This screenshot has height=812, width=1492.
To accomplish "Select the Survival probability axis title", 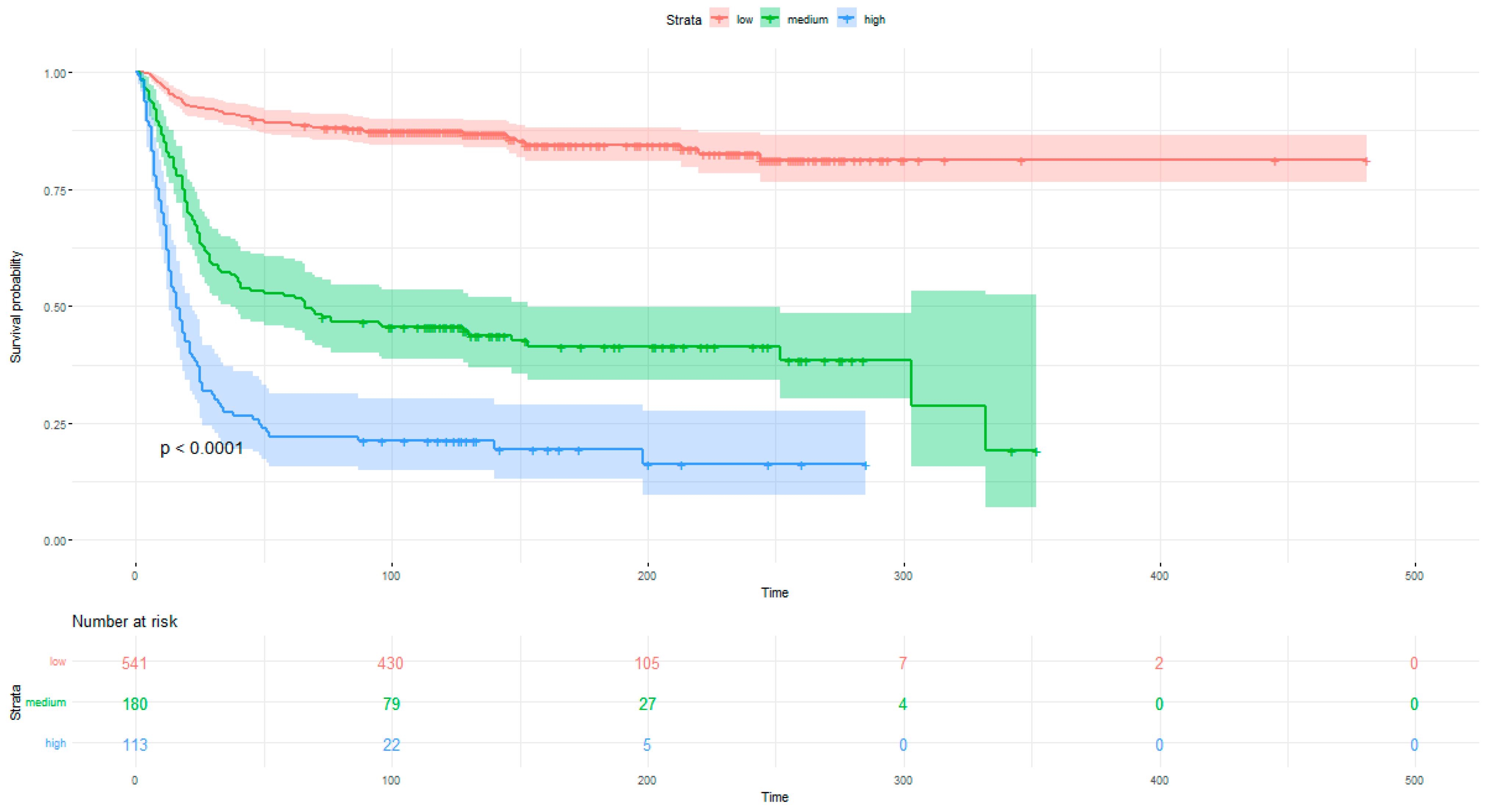I will pos(16,307).
